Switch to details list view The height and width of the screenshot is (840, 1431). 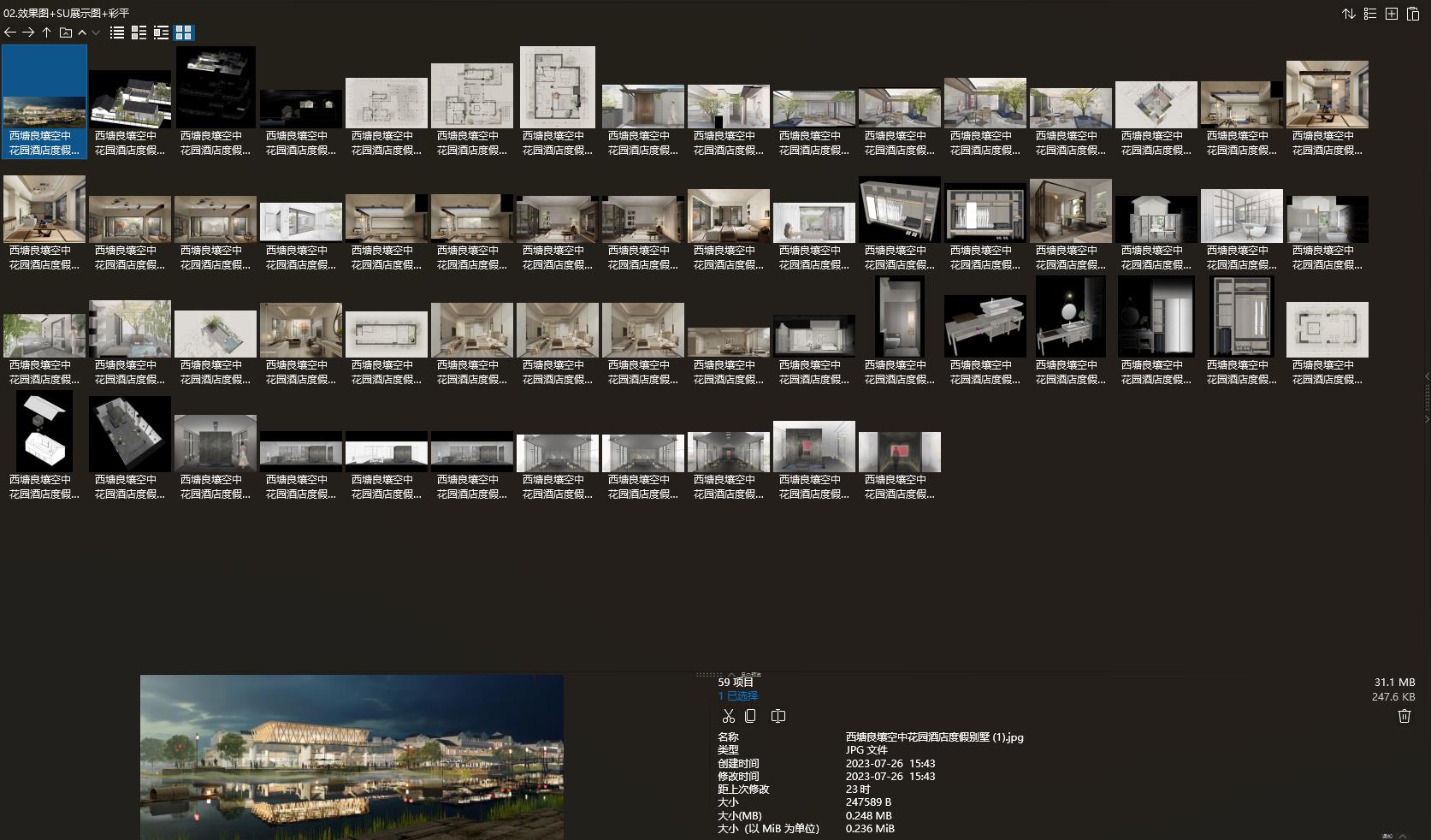point(117,33)
